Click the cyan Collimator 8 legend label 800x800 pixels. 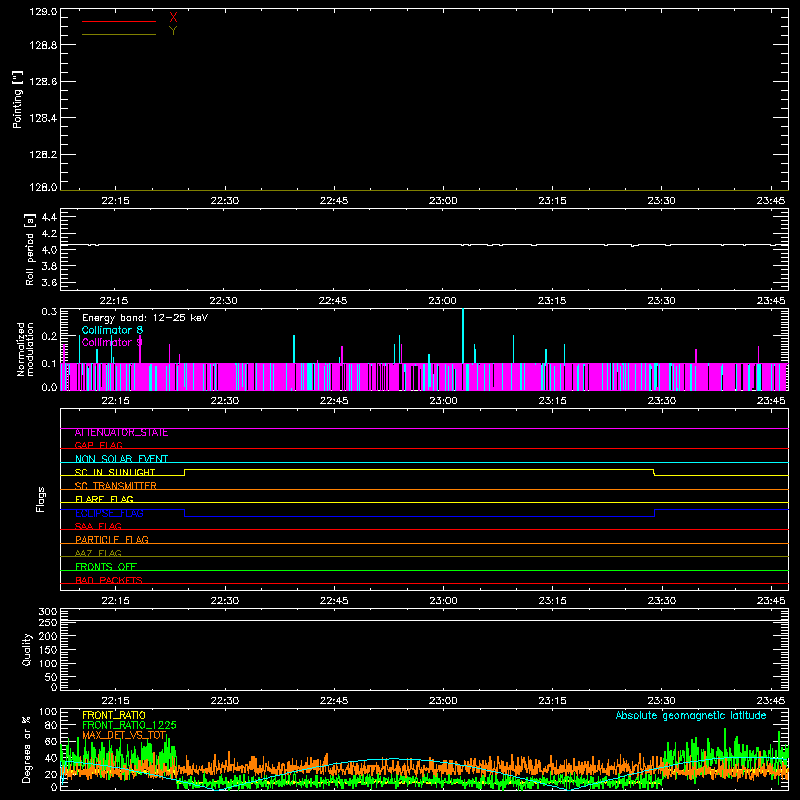(x=112, y=330)
